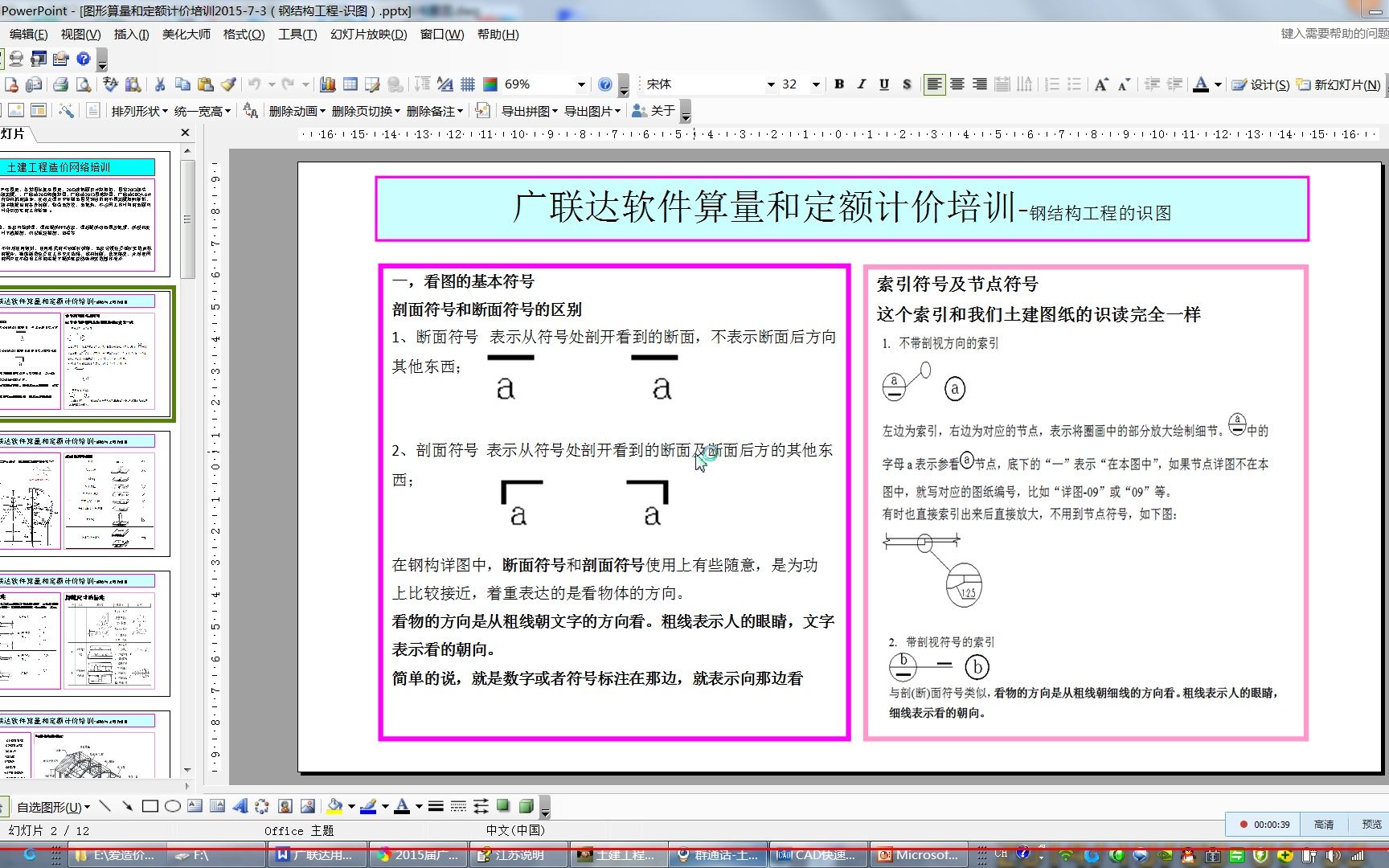
Task: Open the 插入(I) menu
Action: (x=131, y=35)
